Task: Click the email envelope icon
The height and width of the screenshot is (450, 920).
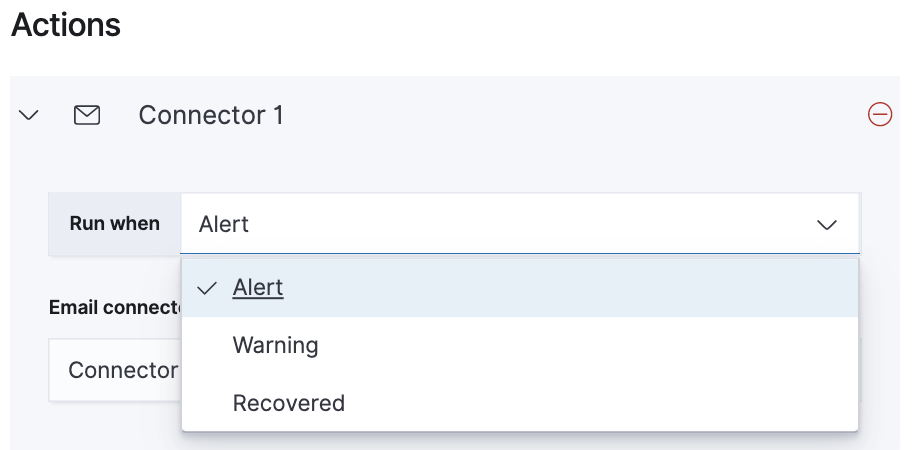Action: (x=87, y=116)
